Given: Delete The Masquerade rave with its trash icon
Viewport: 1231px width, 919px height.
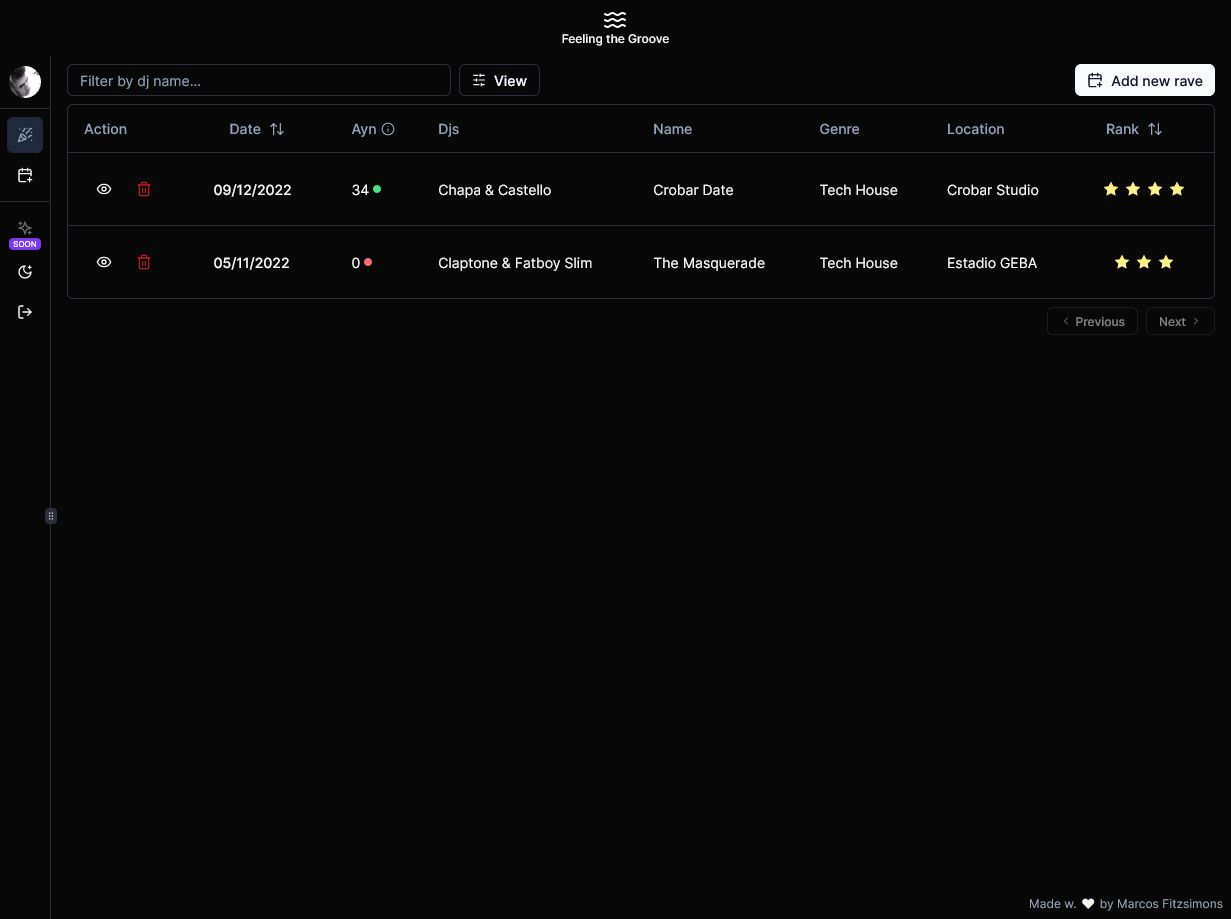Looking at the screenshot, I should click(144, 262).
